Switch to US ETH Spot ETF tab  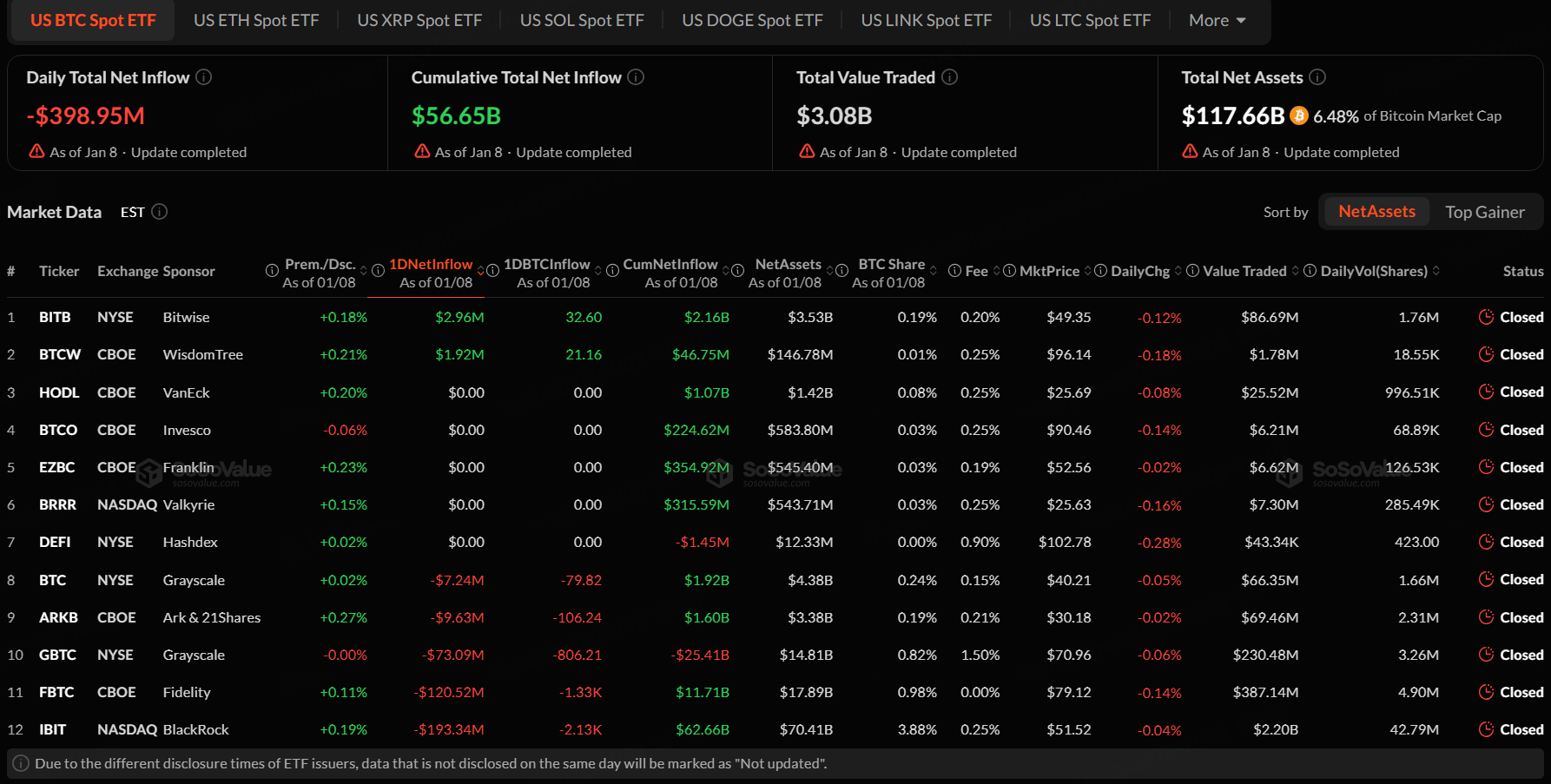coord(256,20)
